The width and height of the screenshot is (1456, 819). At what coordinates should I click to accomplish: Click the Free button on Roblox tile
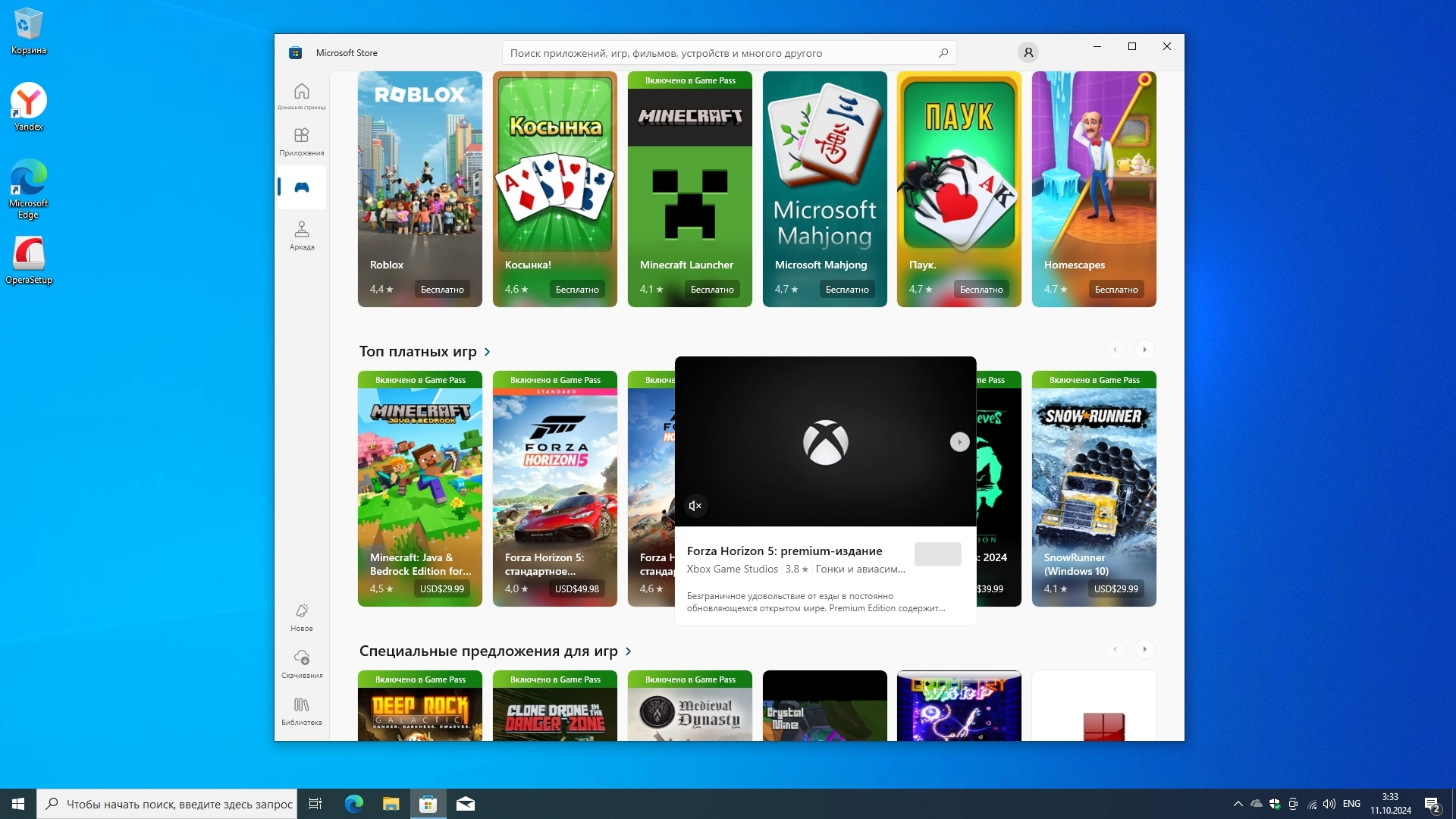[442, 290]
